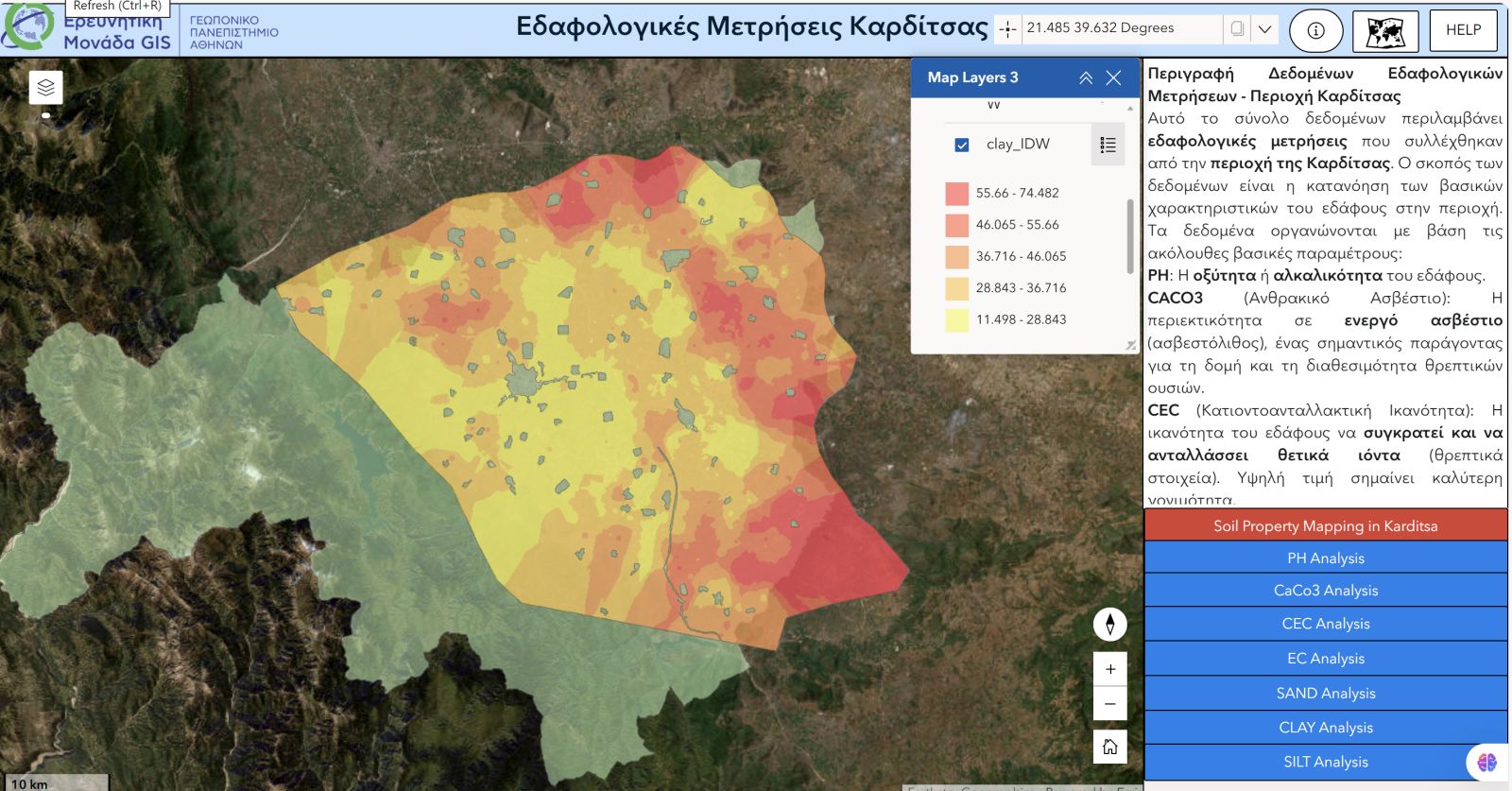Open the basemap gallery world map icon
This screenshot has height=791, width=1512.
click(x=1384, y=32)
